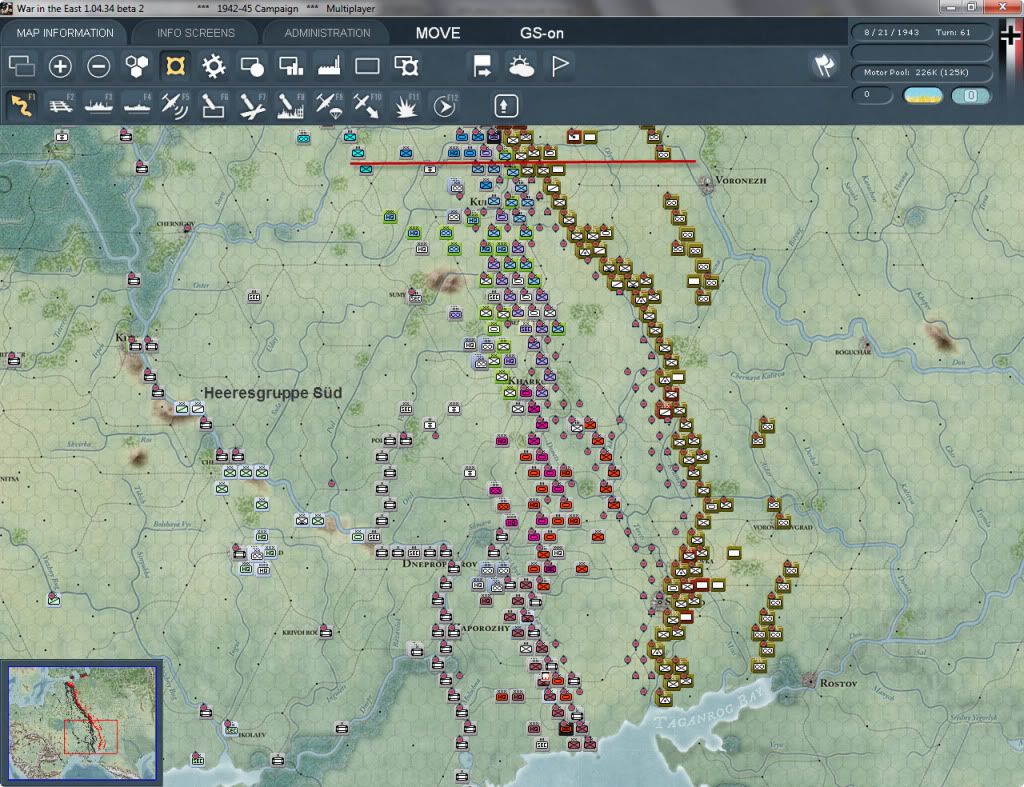Click the outlined pennant flag icon

pos(560,66)
